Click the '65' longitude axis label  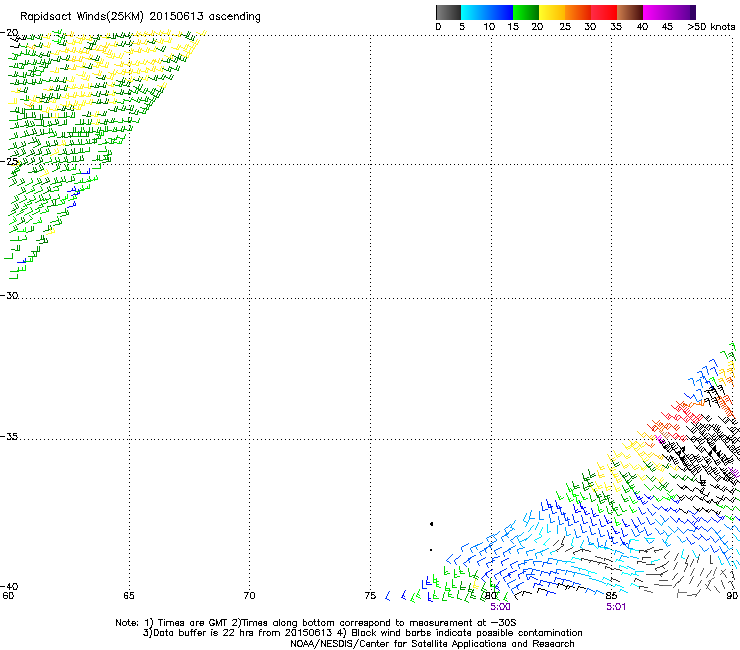pyautogui.click(x=129, y=596)
